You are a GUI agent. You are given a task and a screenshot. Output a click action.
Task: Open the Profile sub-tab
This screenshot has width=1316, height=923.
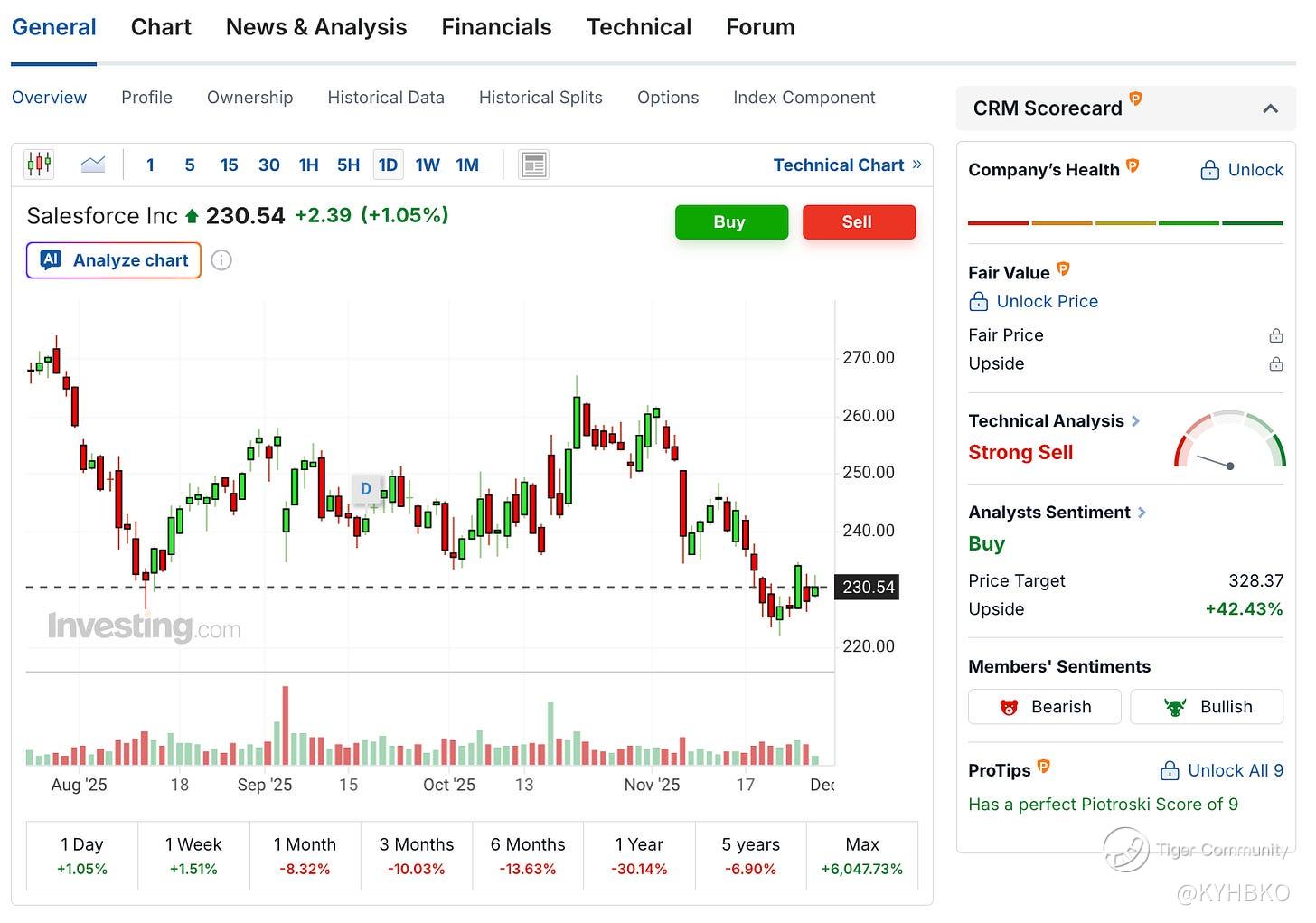tap(147, 98)
